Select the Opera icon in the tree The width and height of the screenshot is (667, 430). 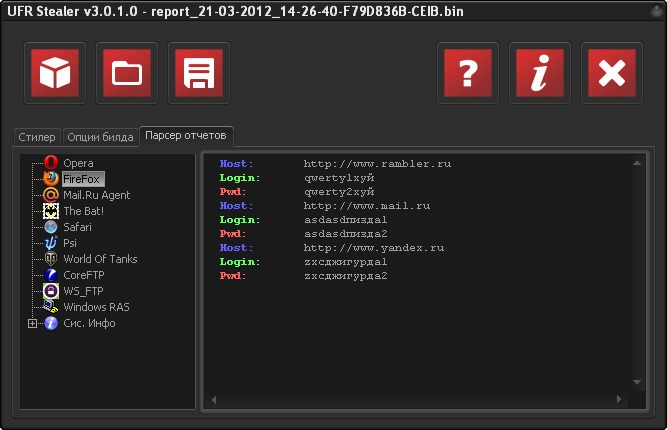point(51,163)
